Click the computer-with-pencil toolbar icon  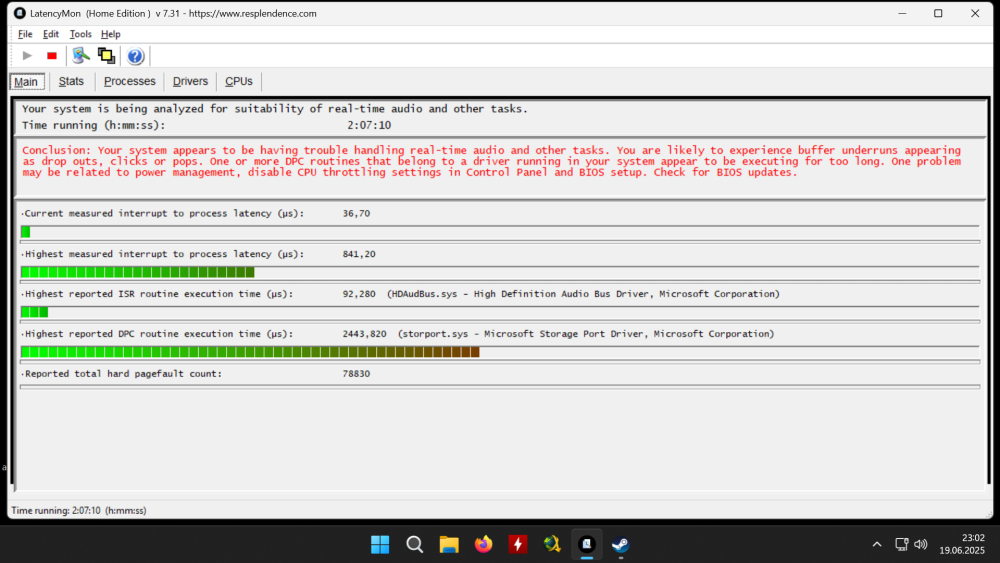(81, 56)
